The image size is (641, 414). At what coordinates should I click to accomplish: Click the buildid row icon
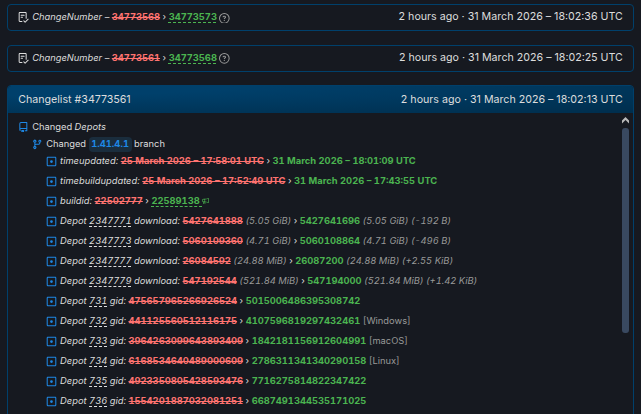click(x=51, y=201)
